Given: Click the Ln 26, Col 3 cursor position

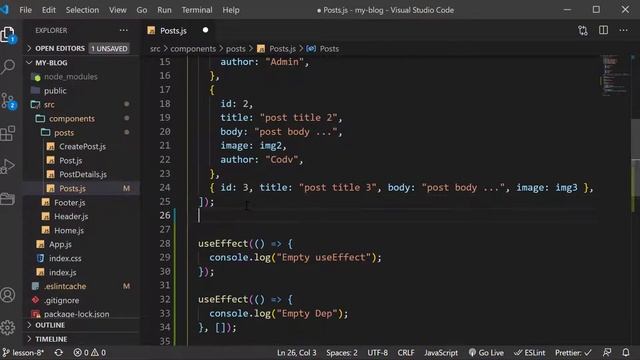Looking at the screenshot, I should tap(296, 353).
